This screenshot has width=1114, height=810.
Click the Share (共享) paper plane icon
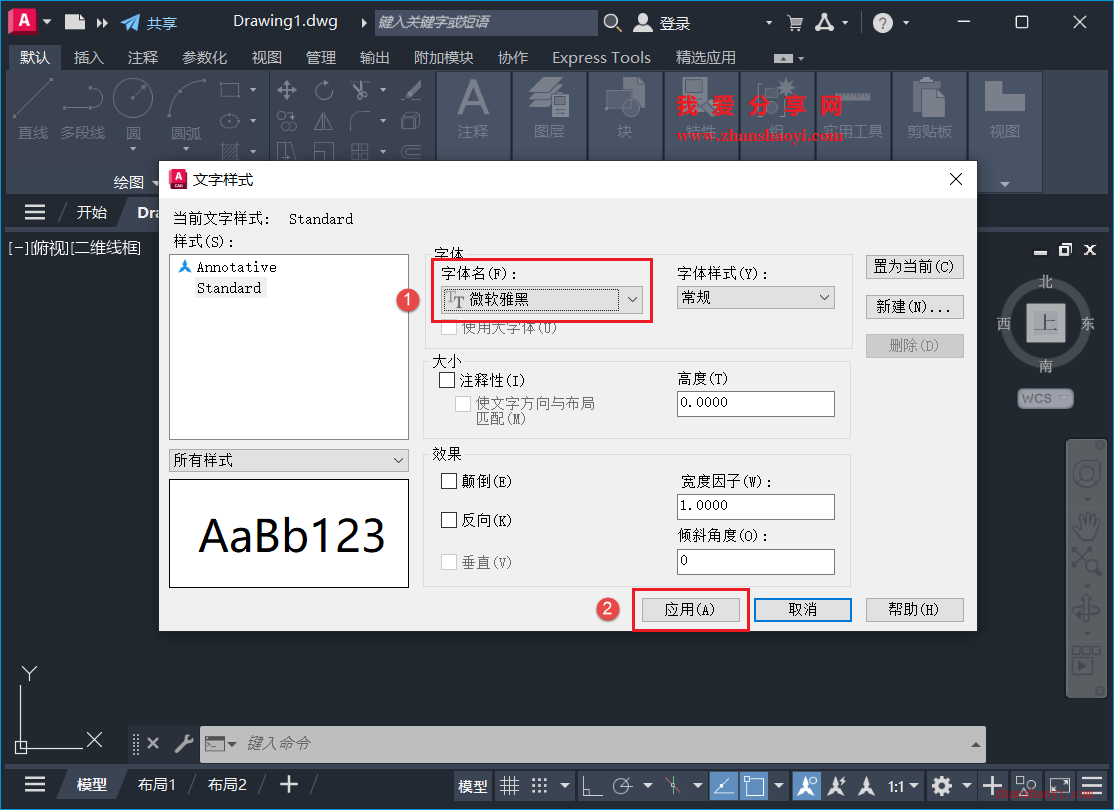130,23
